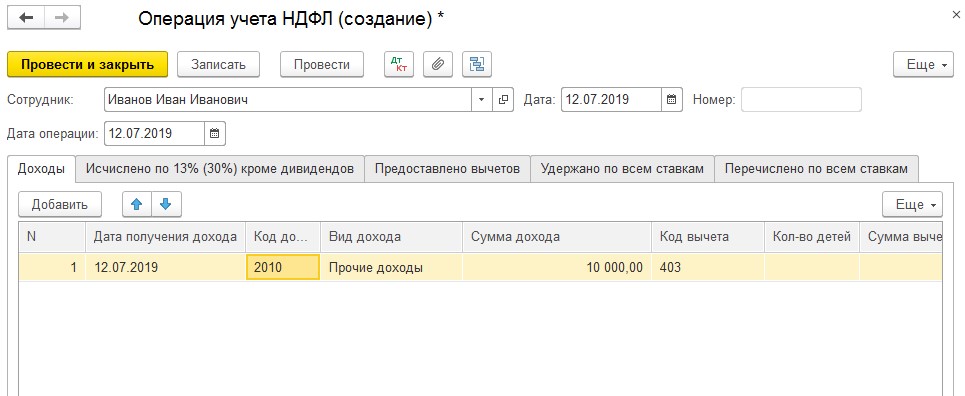Screen dimensions: 965x396
Task: Move row up with blue arrow
Action: [x=137, y=204]
